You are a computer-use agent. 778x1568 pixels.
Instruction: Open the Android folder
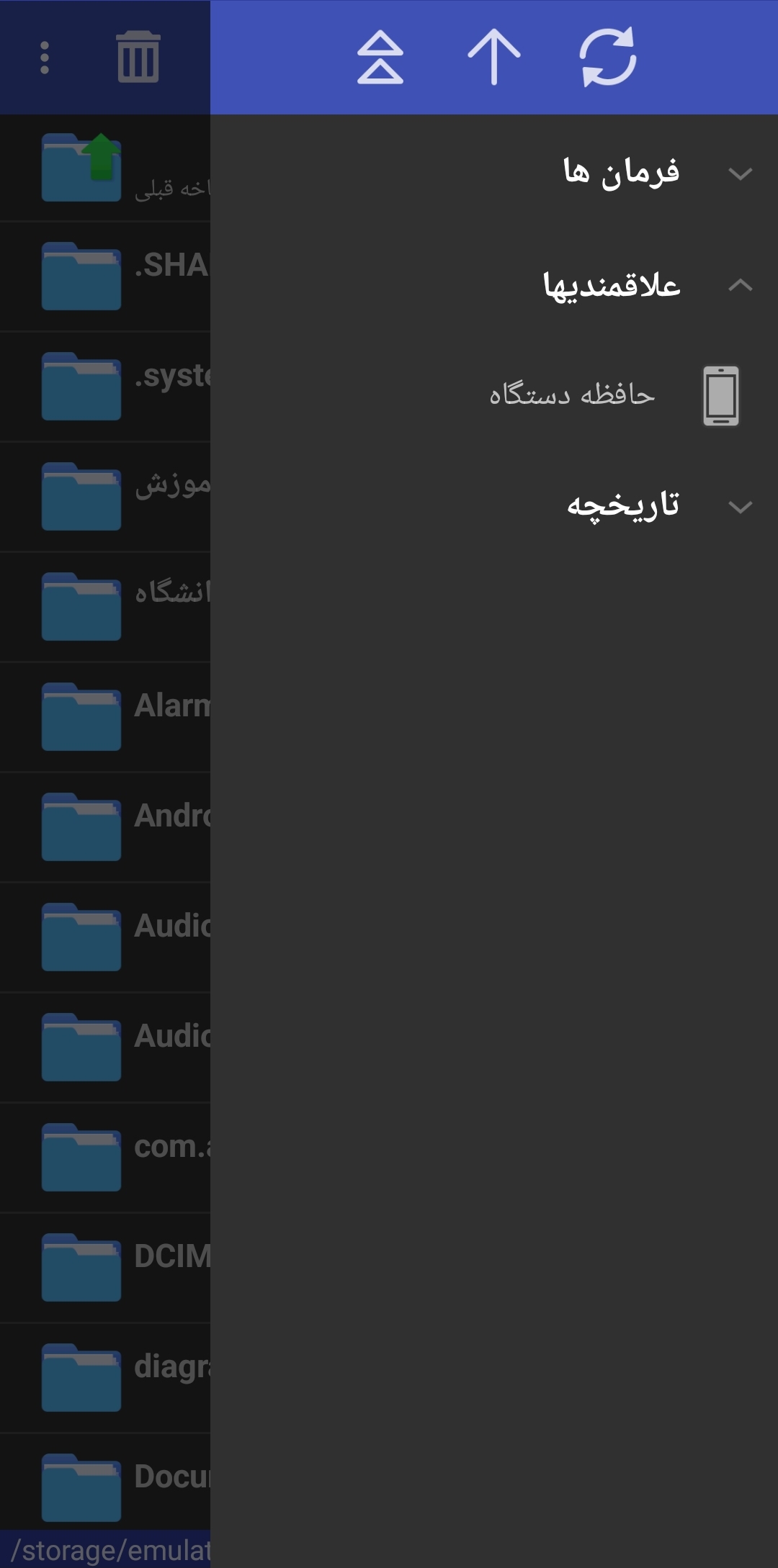pyautogui.click(x=105, y=827)
